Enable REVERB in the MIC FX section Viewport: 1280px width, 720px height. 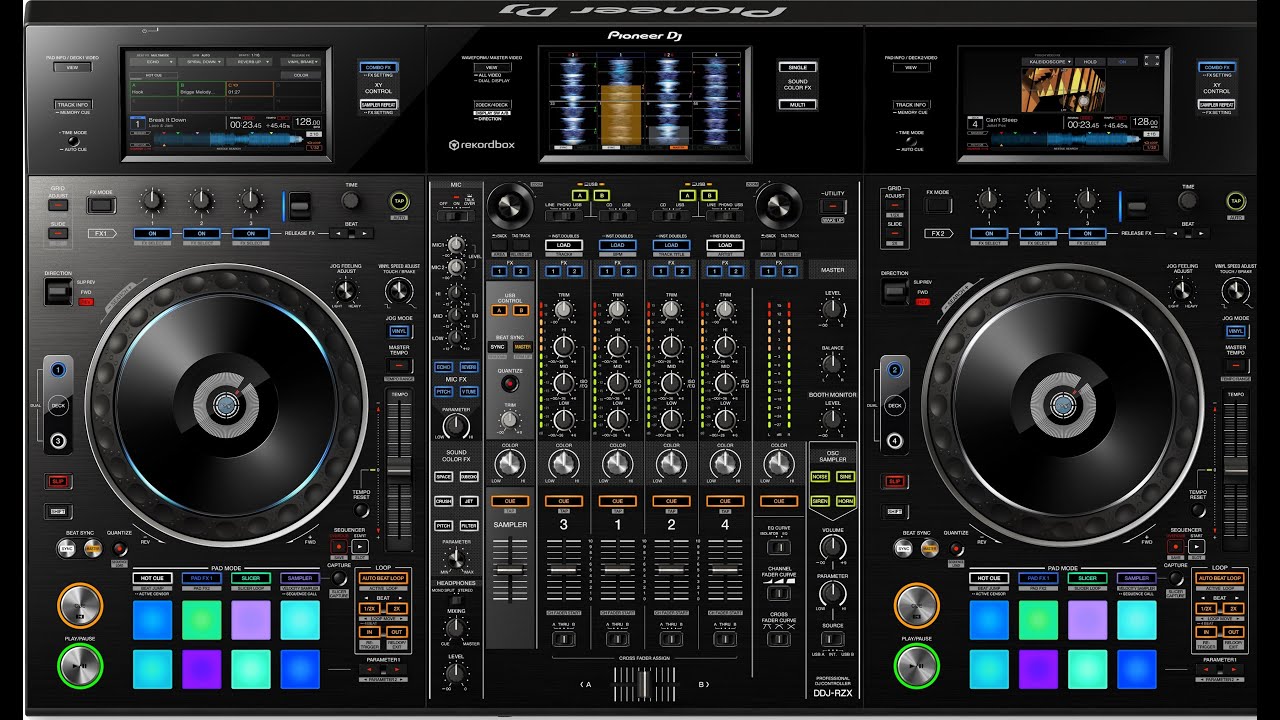[x=469, y=367]
